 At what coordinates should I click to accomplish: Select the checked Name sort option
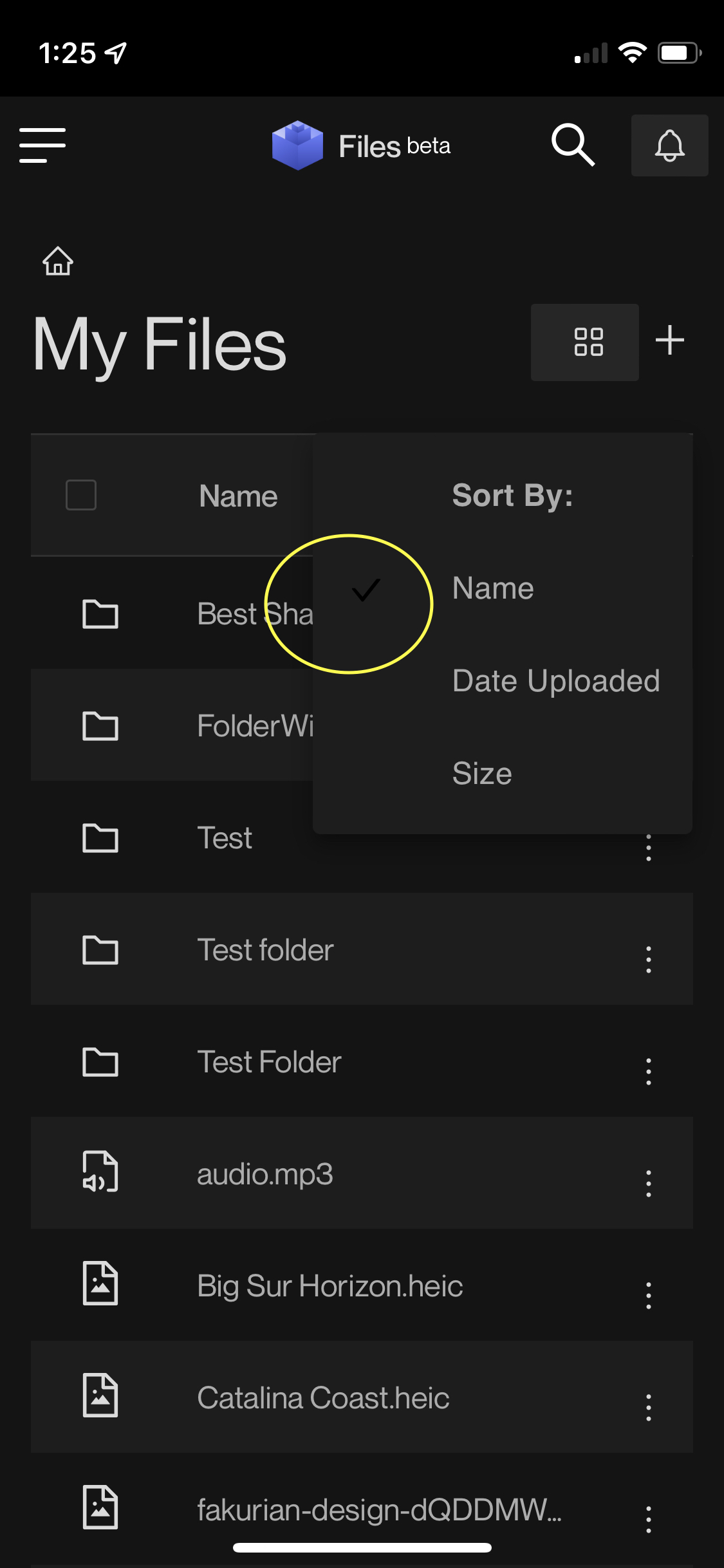(493, 588)
